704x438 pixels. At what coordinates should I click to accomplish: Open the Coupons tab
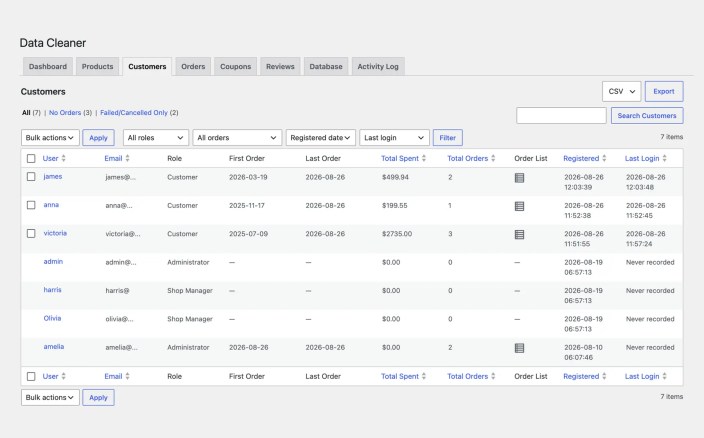click(235, 66)
